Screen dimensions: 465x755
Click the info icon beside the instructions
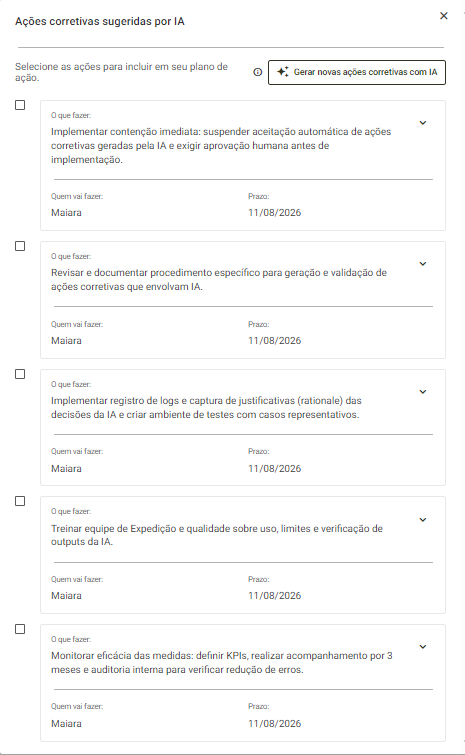(x=258, y=72)
